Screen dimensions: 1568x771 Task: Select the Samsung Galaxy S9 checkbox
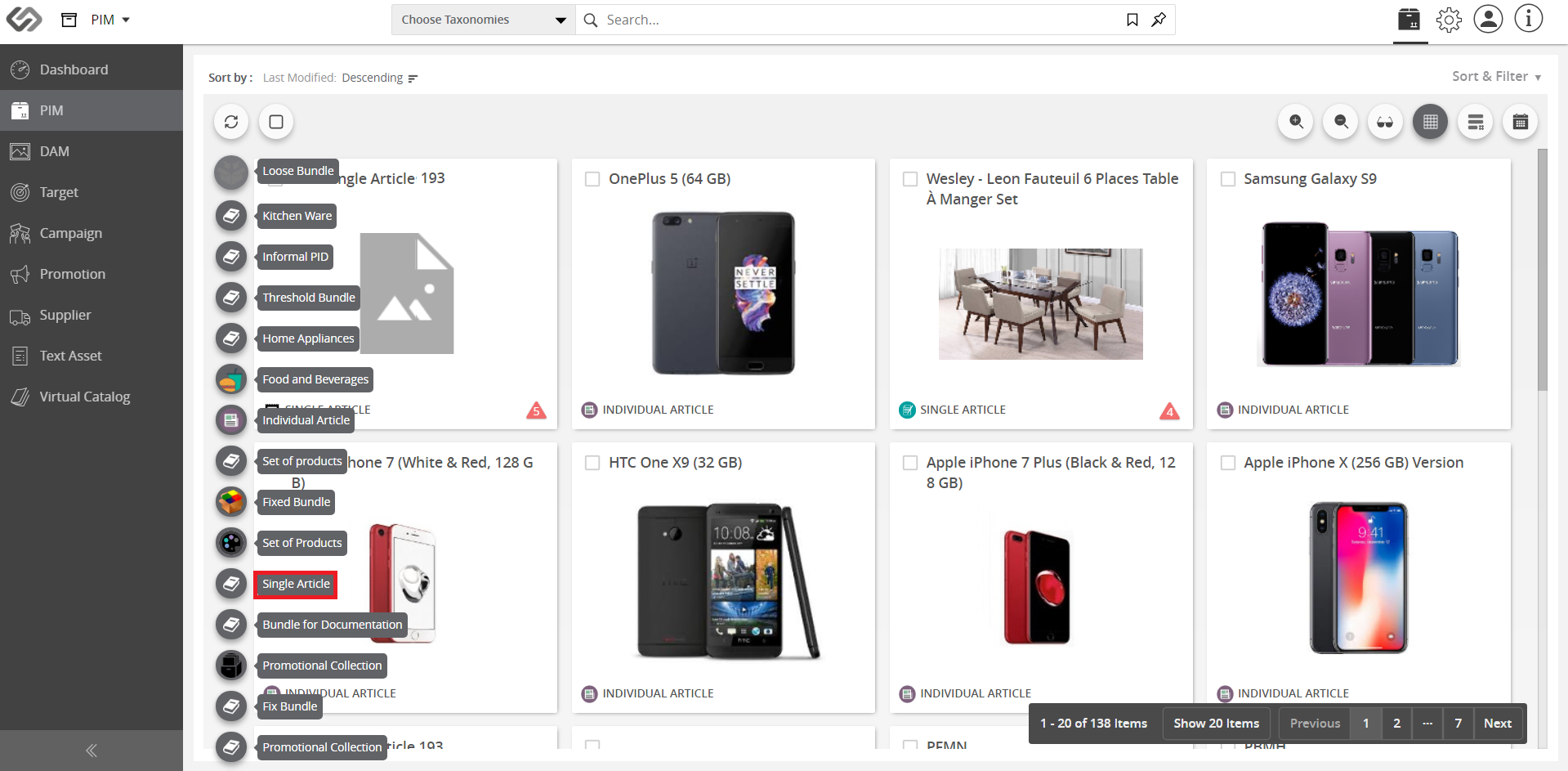[x=1227, y=179]
